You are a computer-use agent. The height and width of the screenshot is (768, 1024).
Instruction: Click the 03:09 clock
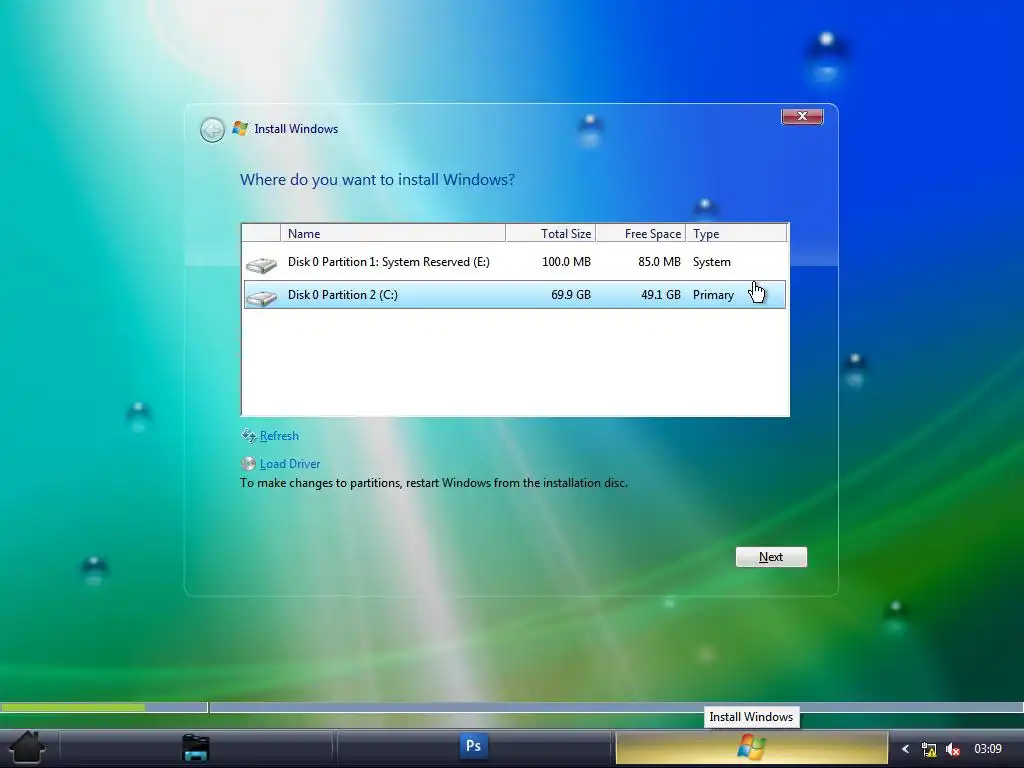click(x=987, y=748)
